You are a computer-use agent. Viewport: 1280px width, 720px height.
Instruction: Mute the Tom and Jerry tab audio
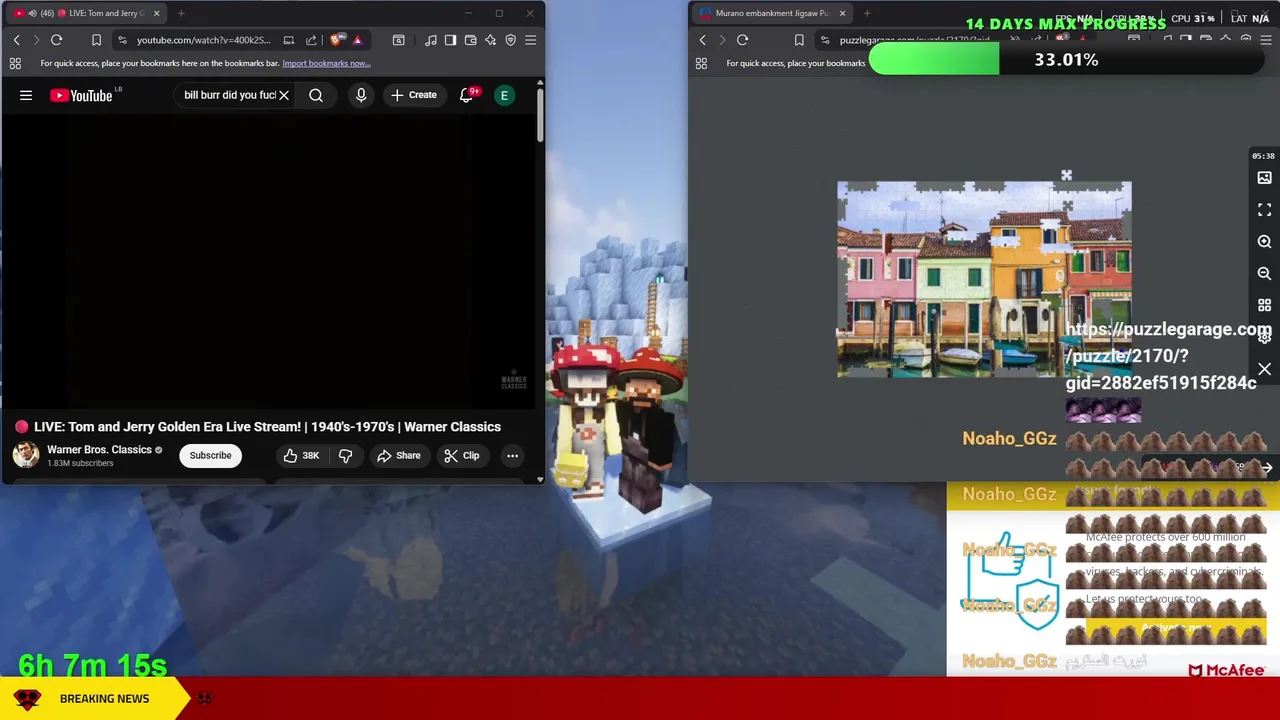pos(32,13)
